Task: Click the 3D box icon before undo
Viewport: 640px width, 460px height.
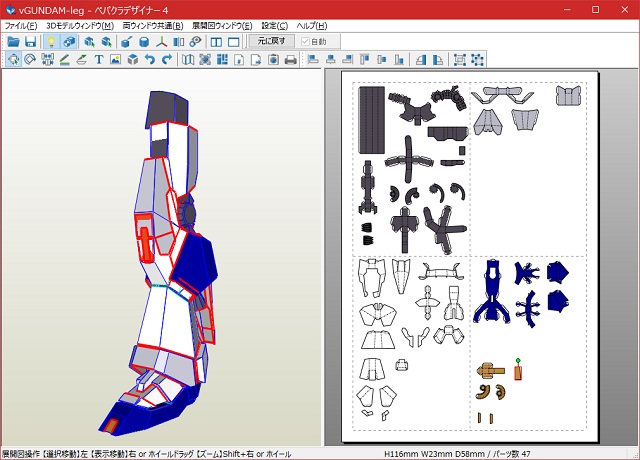Action: click(133, 60)
